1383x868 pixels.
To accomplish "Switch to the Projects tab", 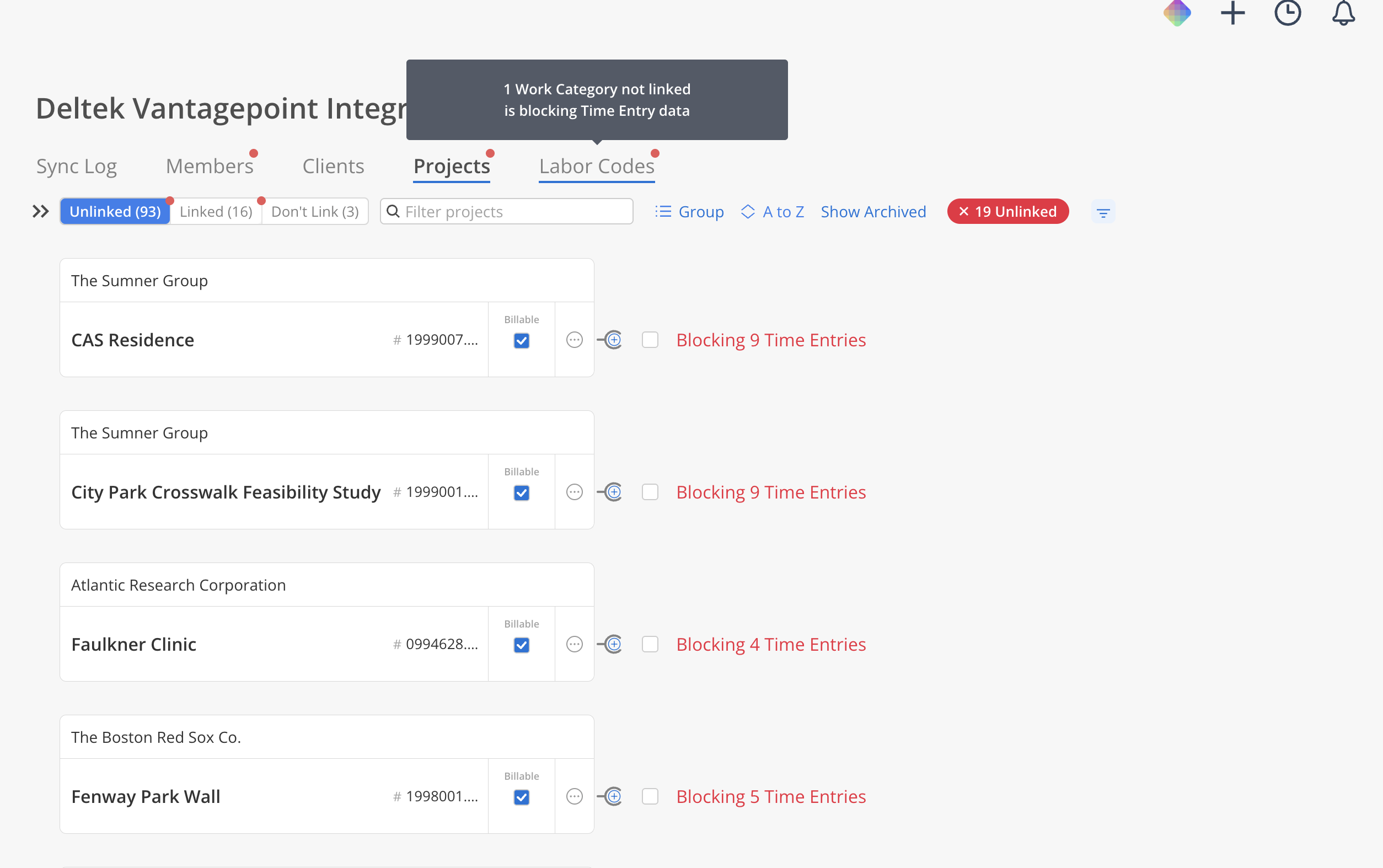I will coord(452,167).
